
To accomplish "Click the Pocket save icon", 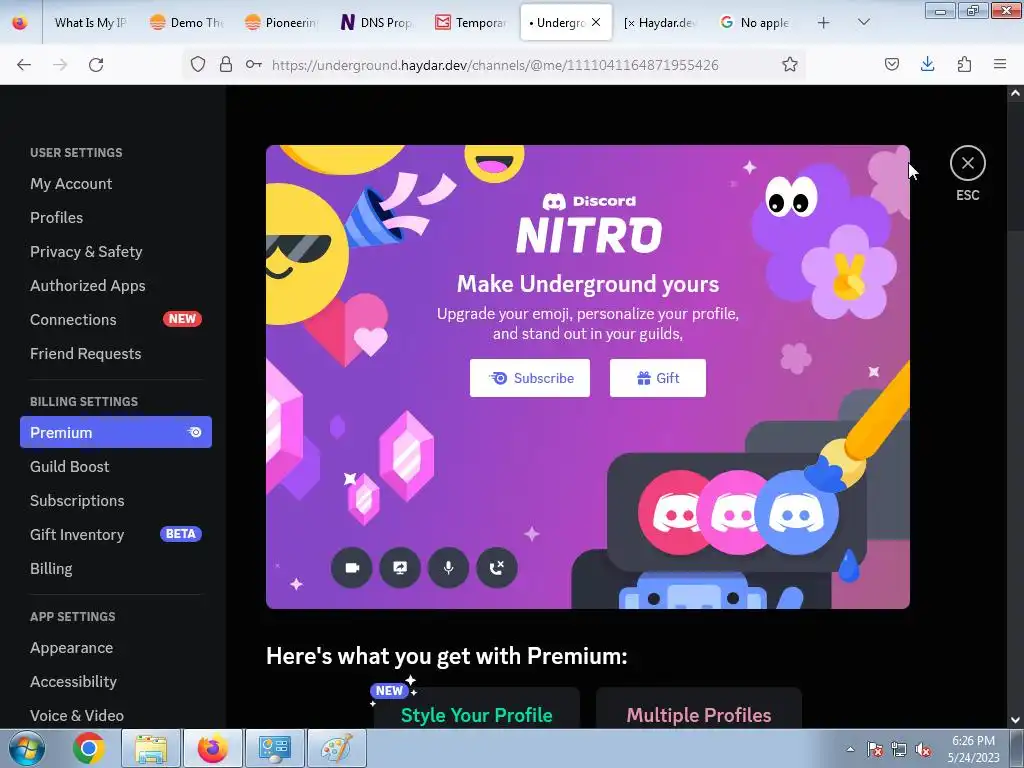I will tap(892, 64).
